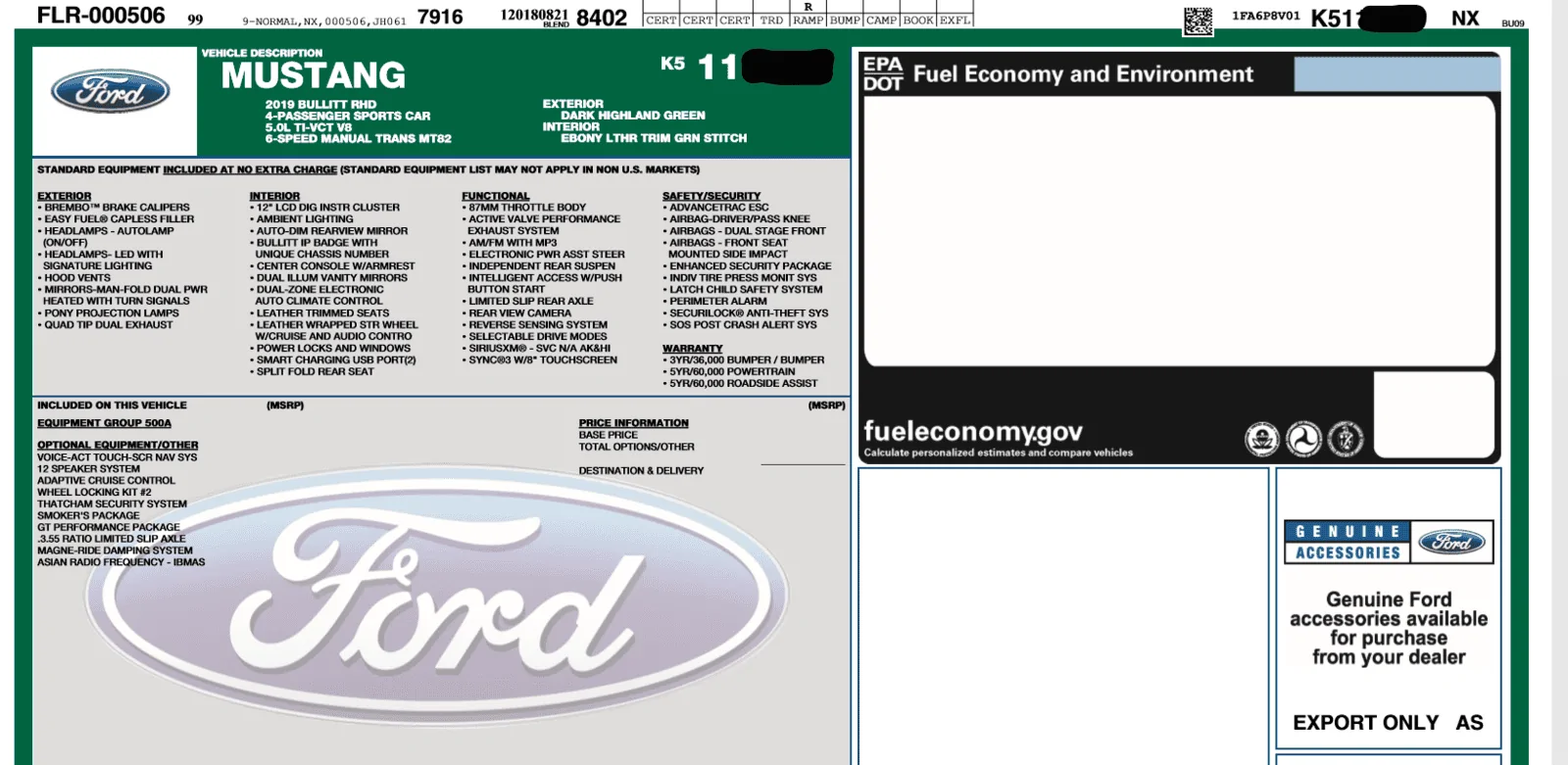1568x765 pixels.
Task: Select 'GT PERFORMANCE PACKAGE' option
Action: 109,527
